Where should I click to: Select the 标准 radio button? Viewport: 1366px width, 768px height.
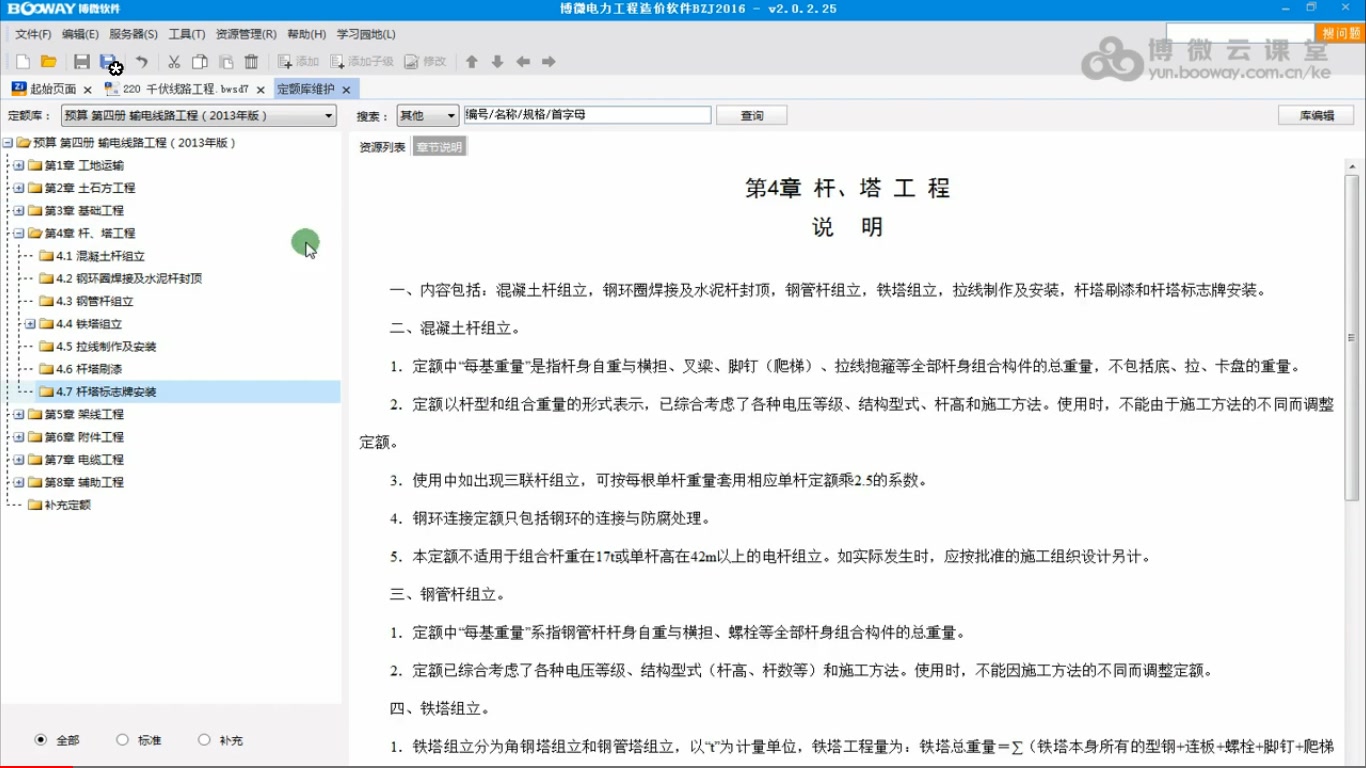(122, 740)
